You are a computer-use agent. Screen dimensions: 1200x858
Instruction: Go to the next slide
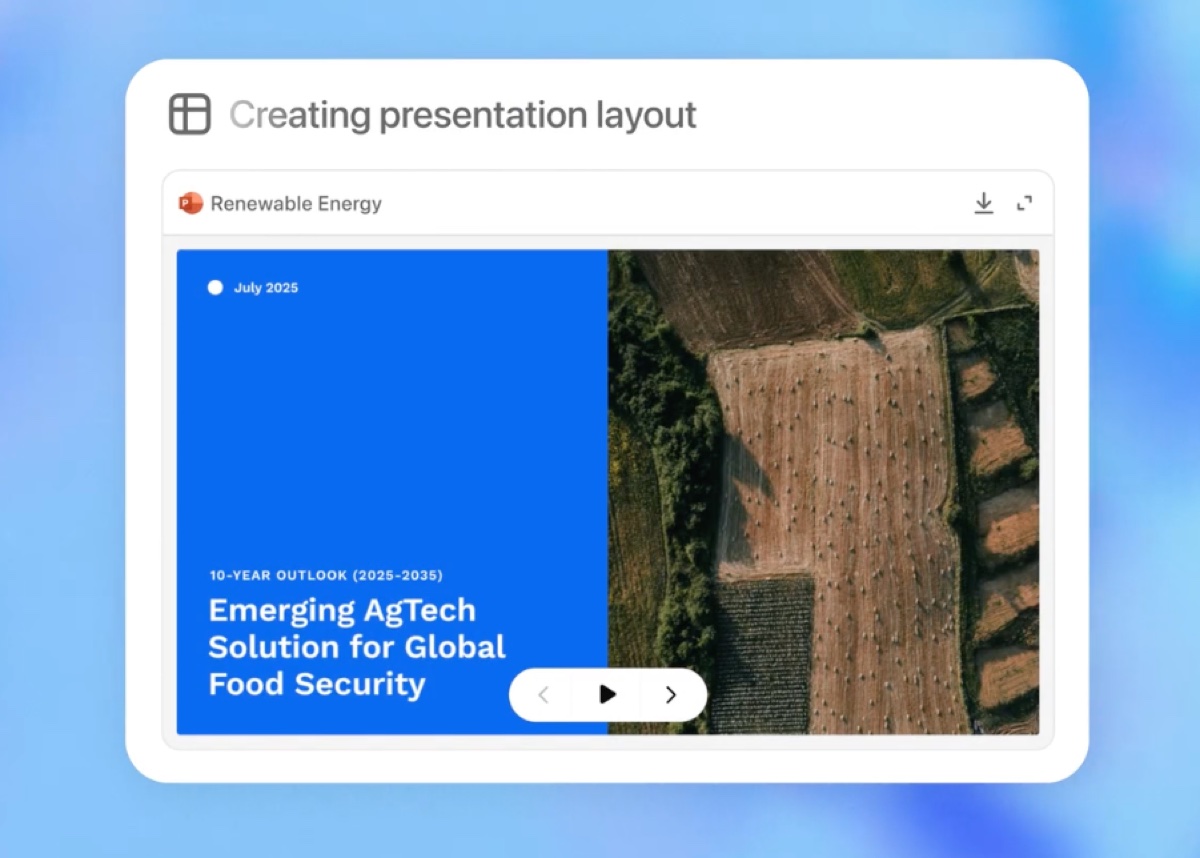(671, 695)
